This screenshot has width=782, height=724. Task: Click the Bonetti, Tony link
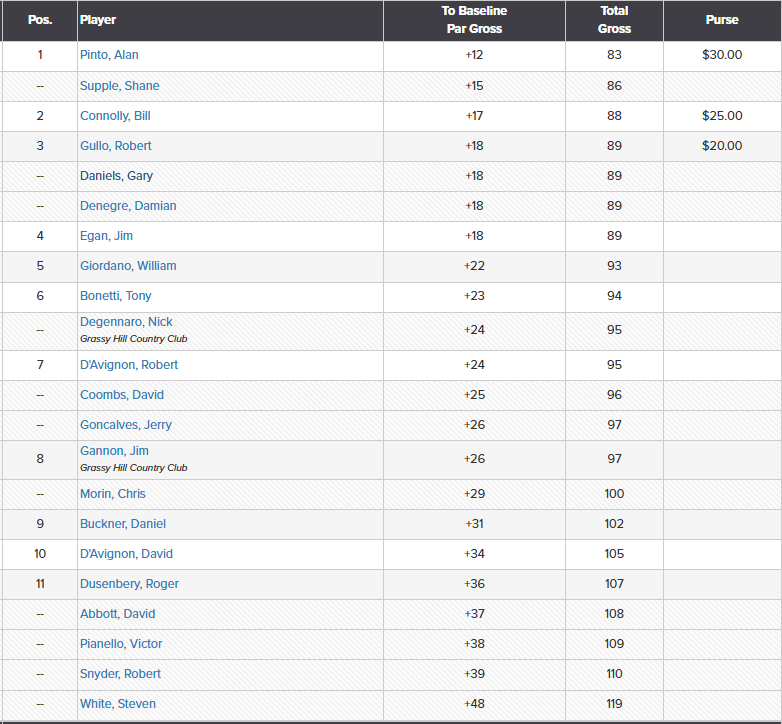pyautogui.click(x=116, y=296)
